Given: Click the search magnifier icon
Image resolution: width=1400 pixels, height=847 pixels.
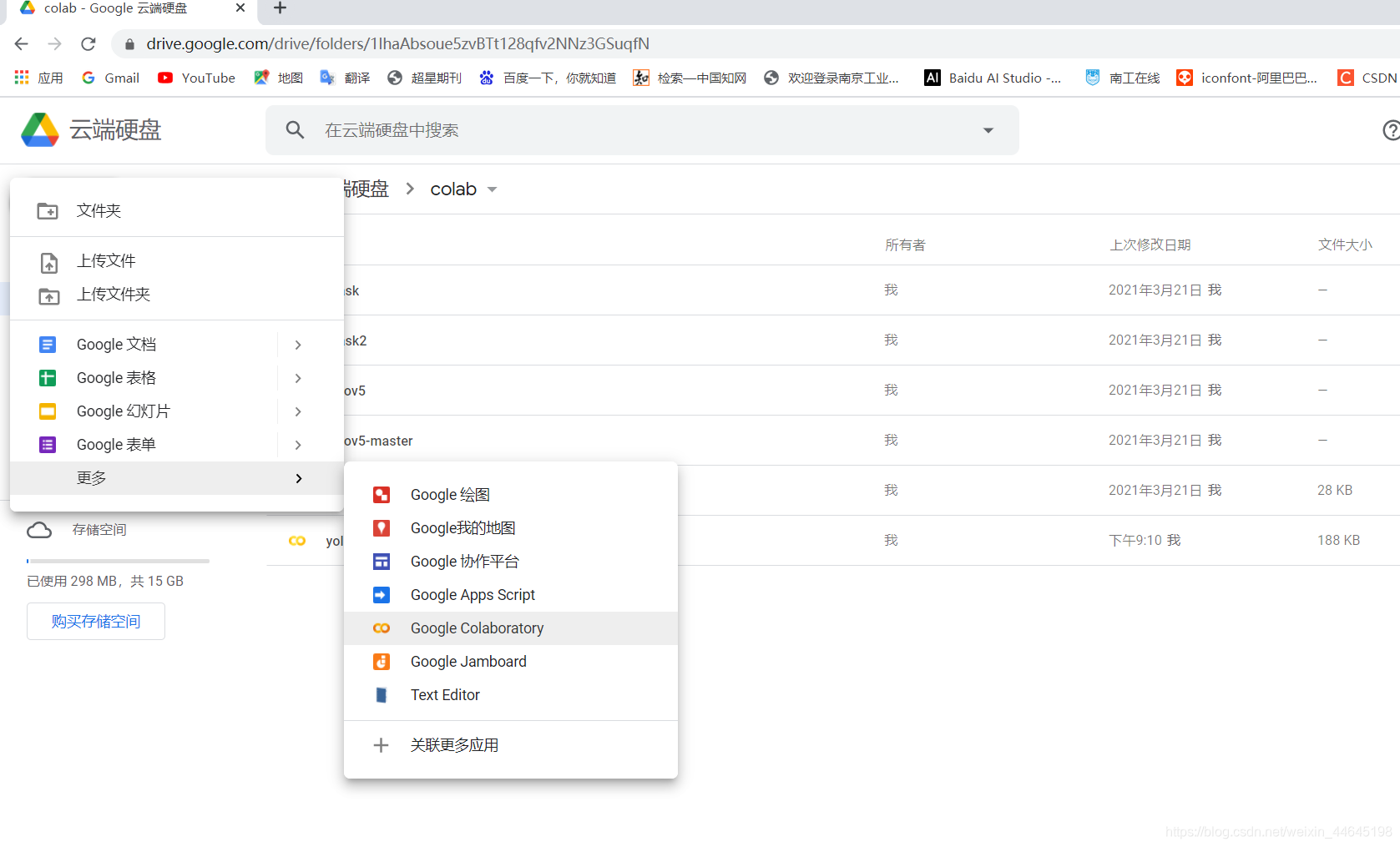Looking at the screenshot, I should 295,129.
